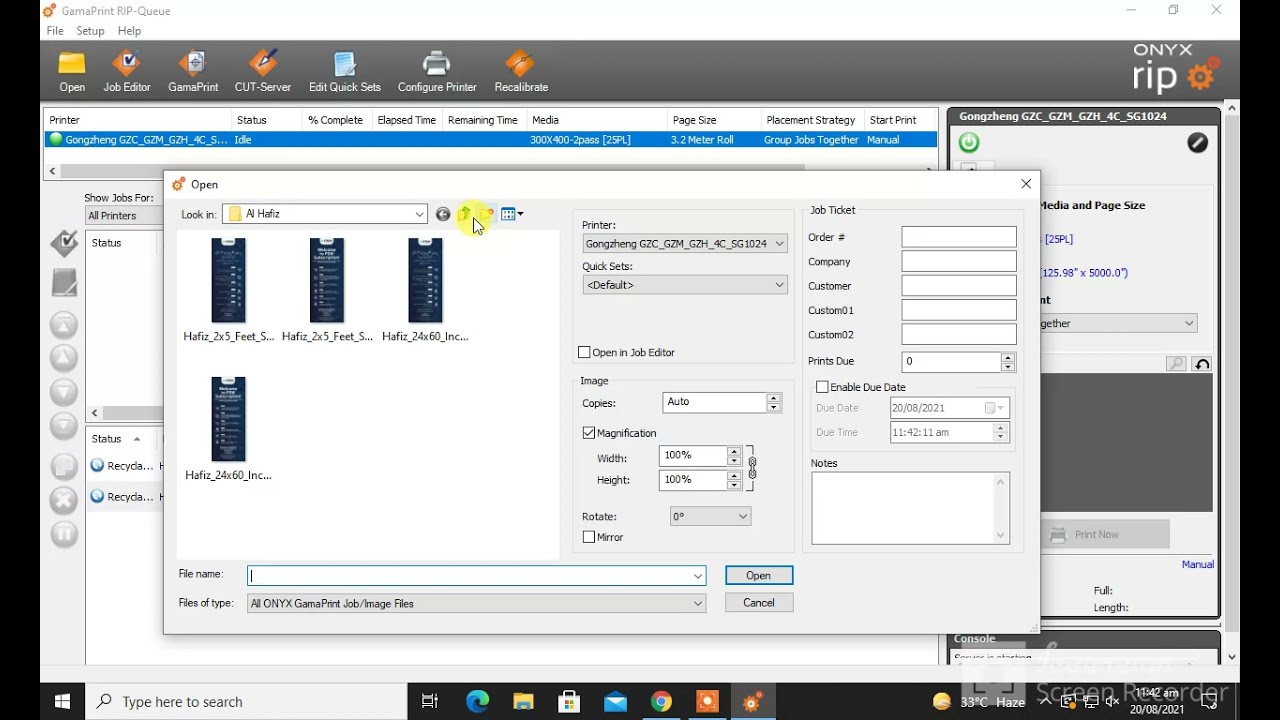
Task: Open the Help menu
Action: 129,31
